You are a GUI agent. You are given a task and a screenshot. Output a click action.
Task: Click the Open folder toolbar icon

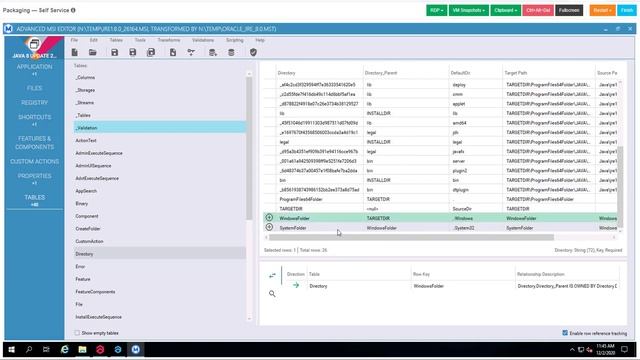[93, 52]
